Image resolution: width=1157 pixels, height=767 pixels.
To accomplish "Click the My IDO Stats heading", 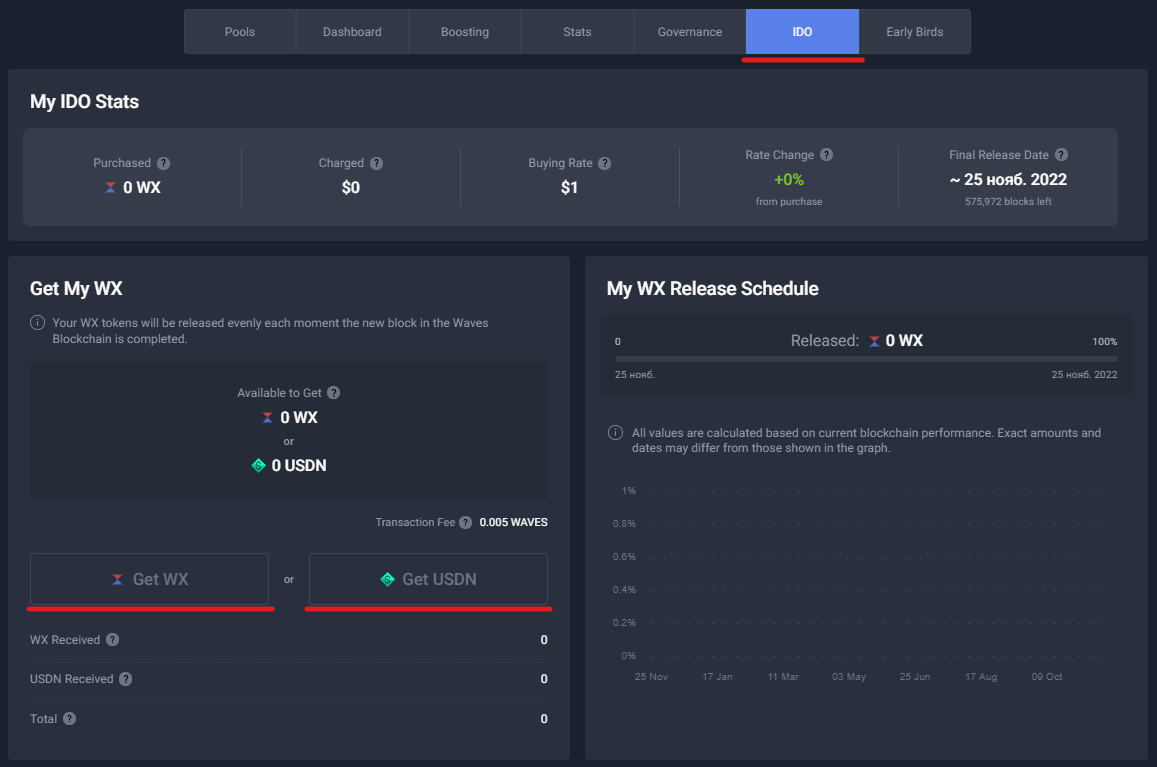I will [x=84, y=102].
